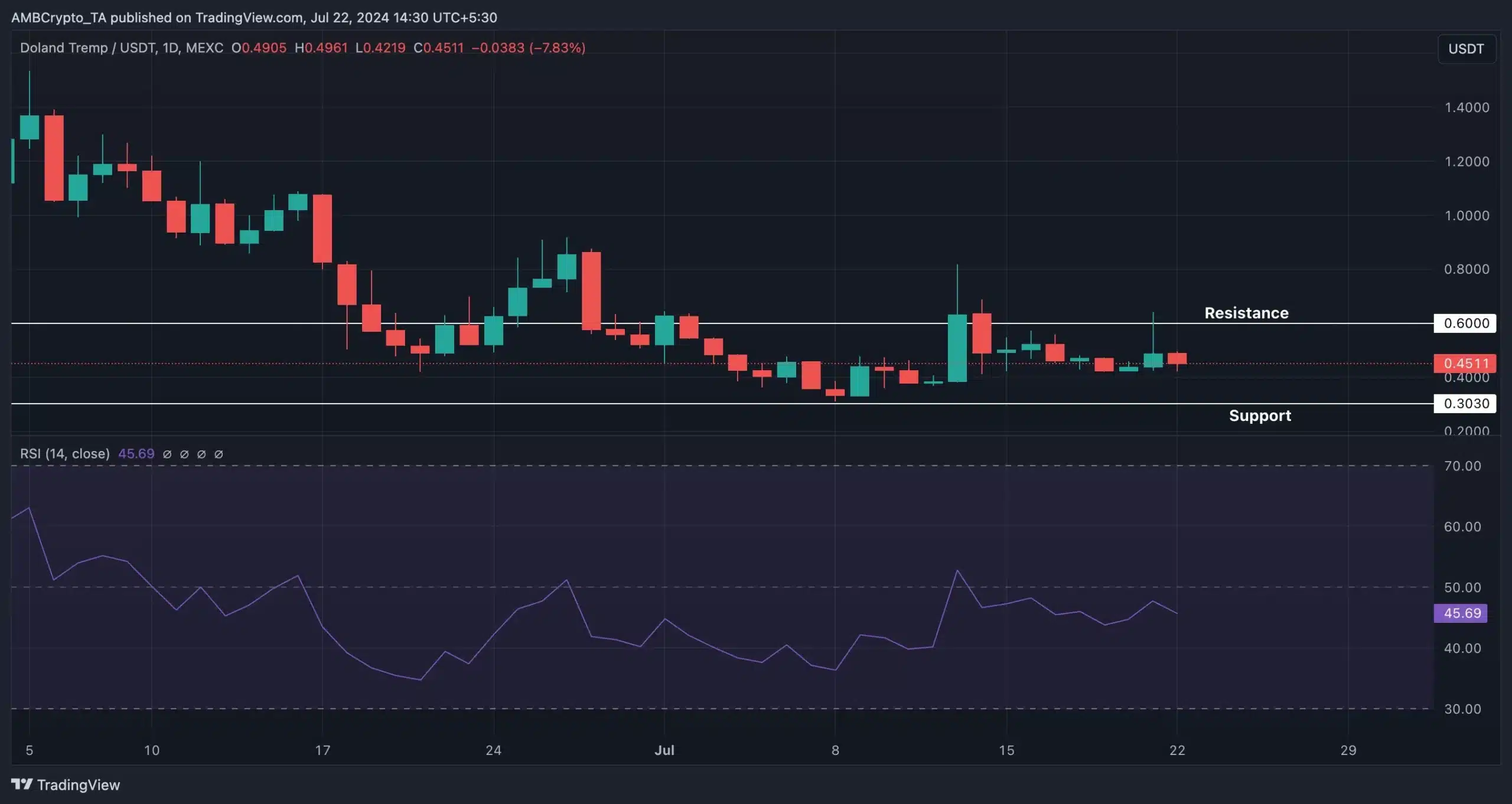This screenshot has height=804, width=1512.
Task: Click the first ∅ symbol in RSI legend
Action: click(x=167, y=454)
